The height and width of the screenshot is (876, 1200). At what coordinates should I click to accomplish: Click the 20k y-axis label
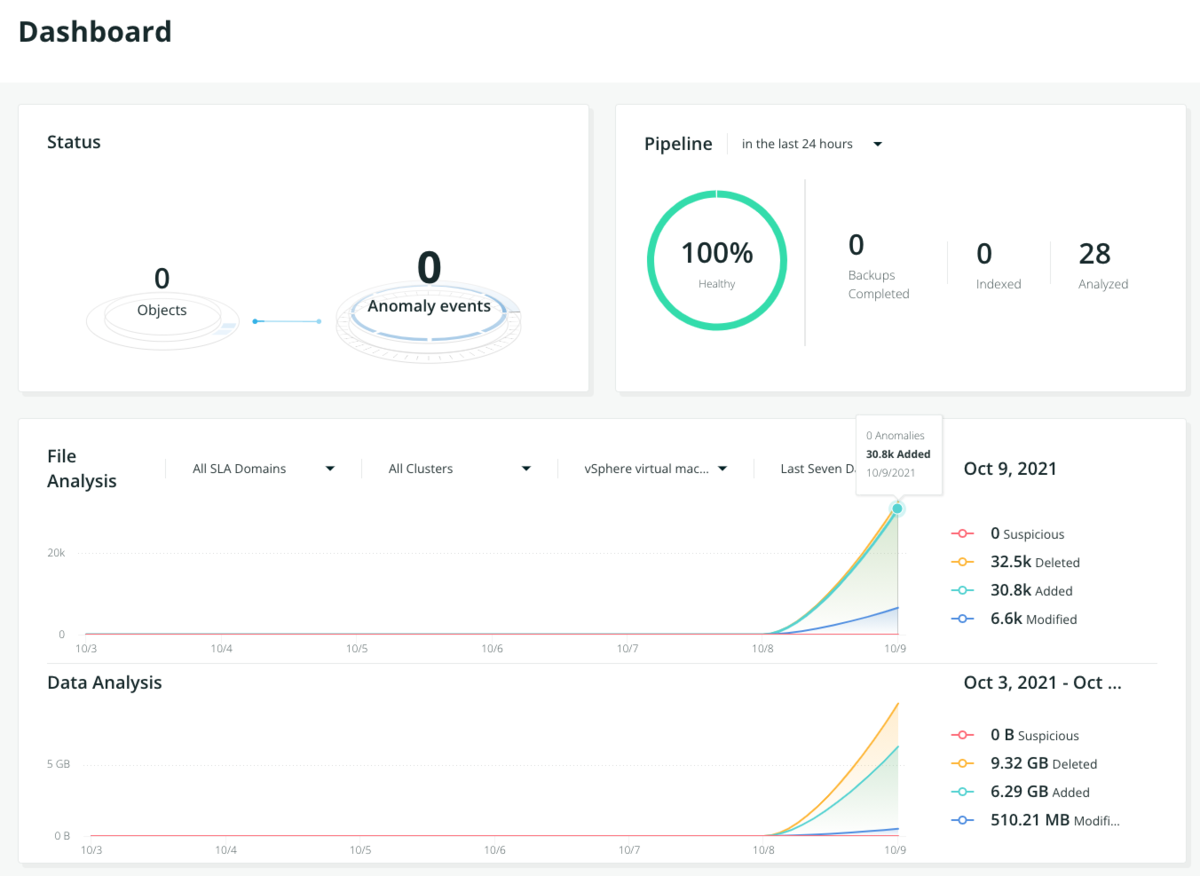pos(55,553)
